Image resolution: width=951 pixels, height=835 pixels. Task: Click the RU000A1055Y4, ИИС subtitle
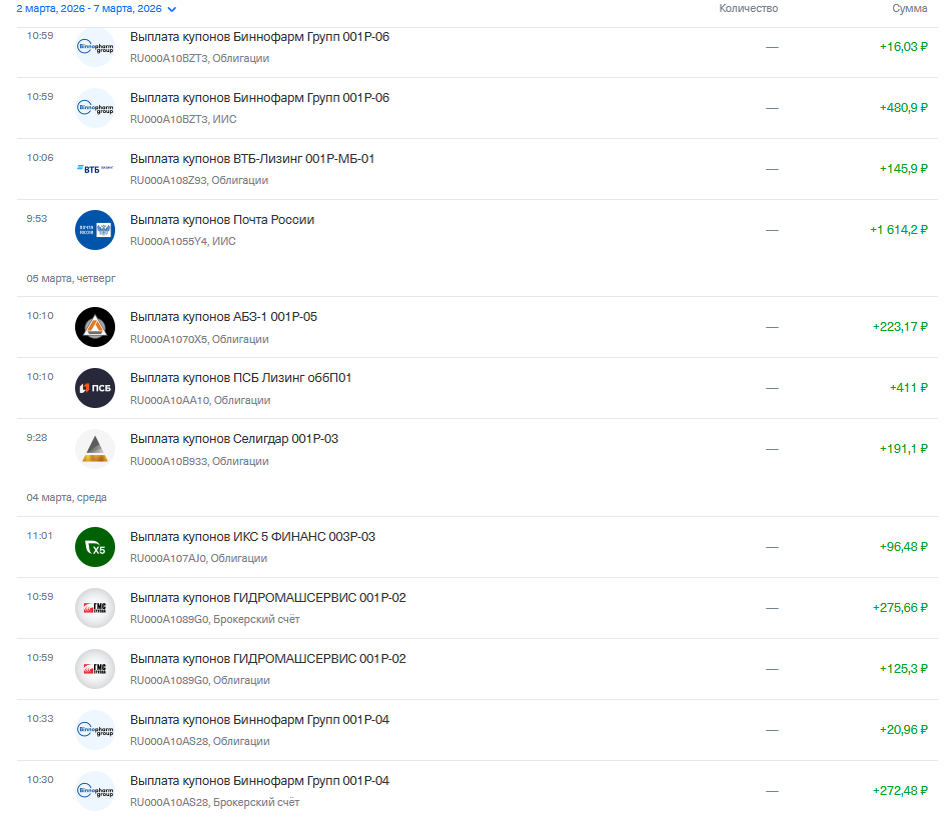pyautogui.click(x=183, y=241)
